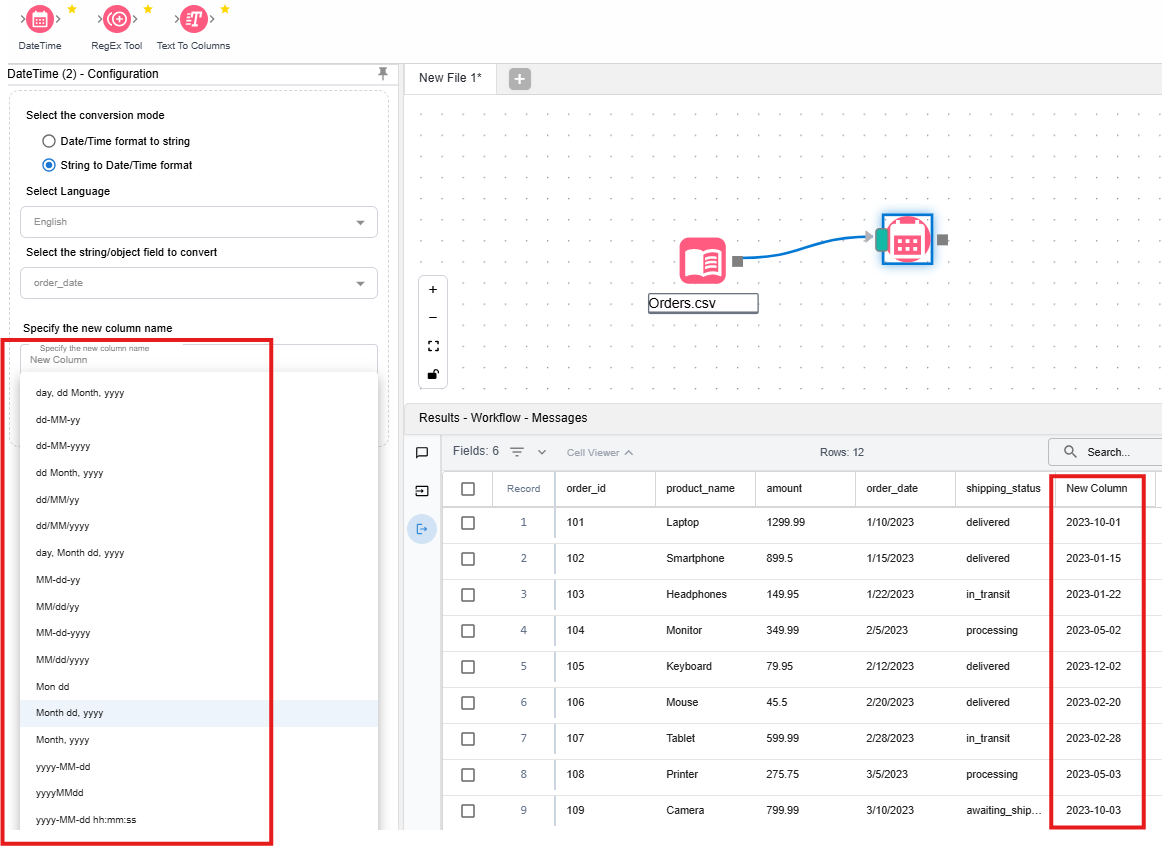The height and width of the screenshot is (846, 1162).
Task: Pin the Configuration panel
Action: coord(382,74)
